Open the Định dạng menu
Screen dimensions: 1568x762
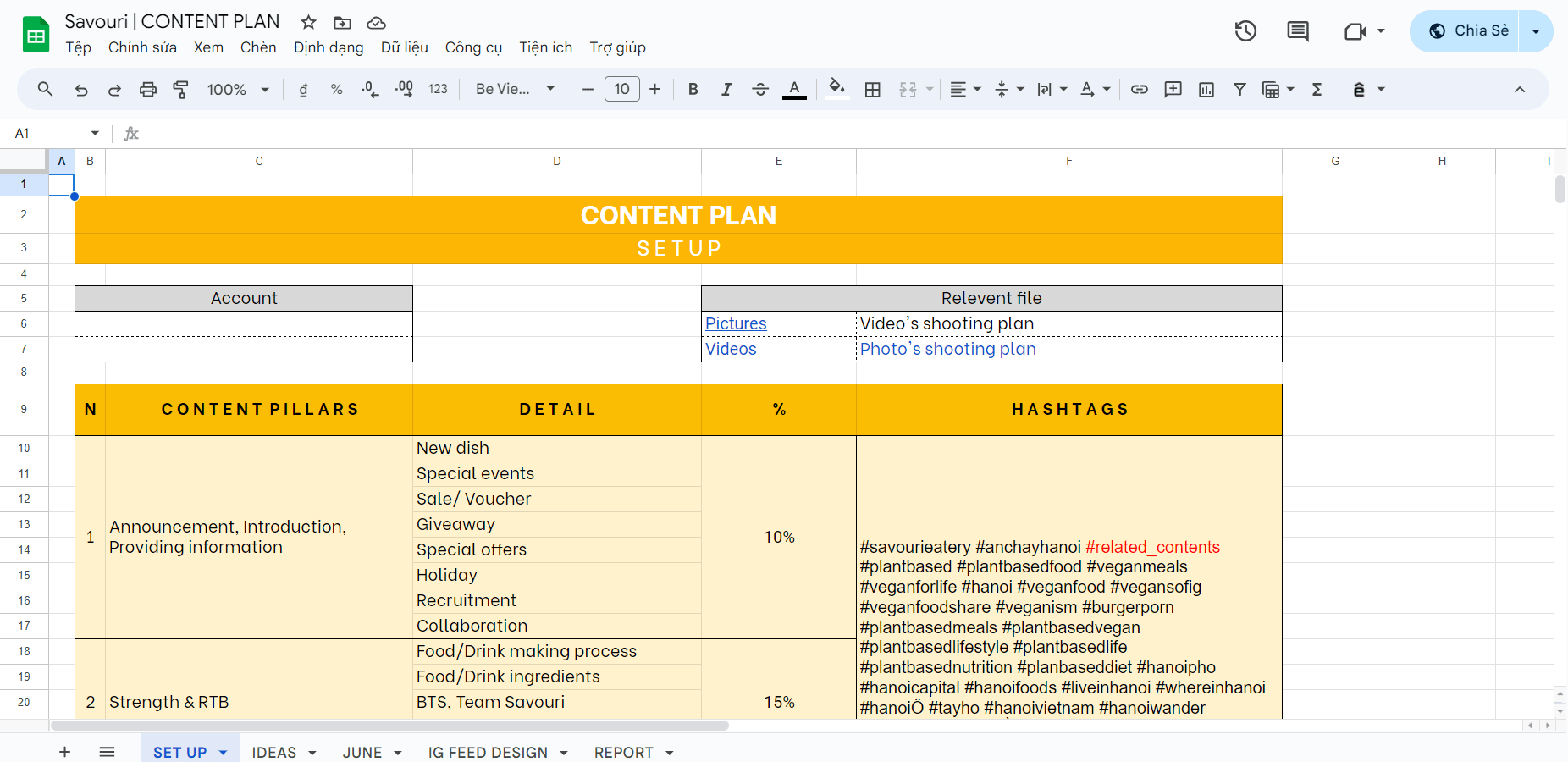click(329, 47)
